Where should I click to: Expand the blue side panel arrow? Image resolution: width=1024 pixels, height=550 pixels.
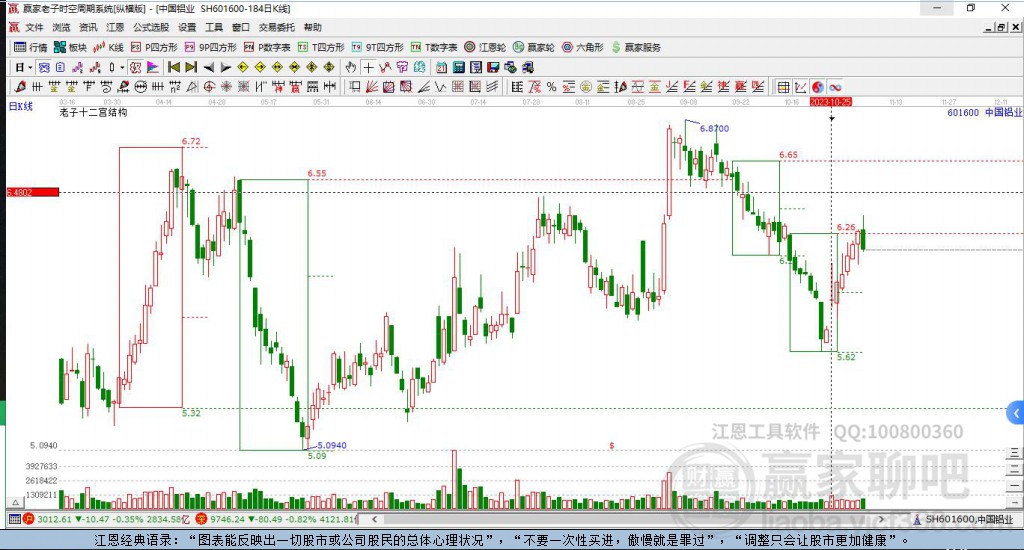tap(1016, 413)
